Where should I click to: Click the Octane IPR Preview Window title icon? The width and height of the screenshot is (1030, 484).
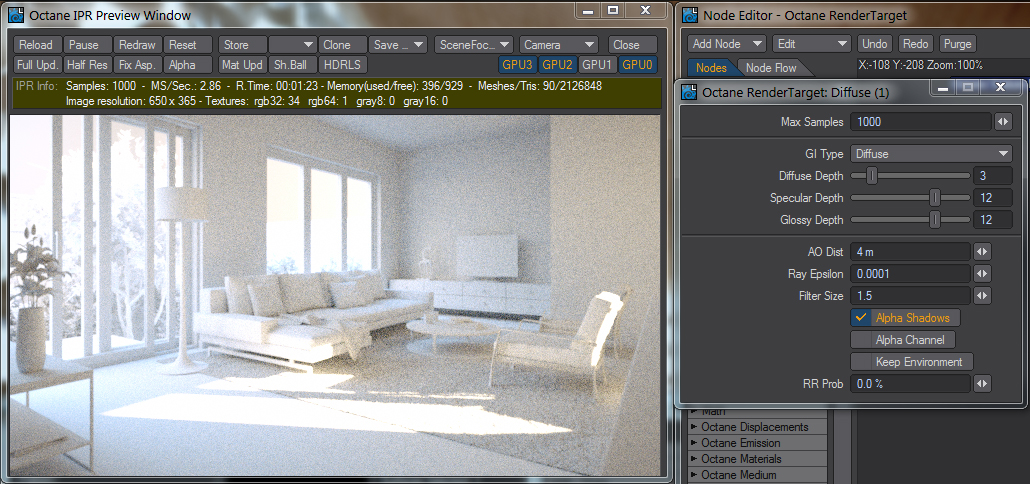point(17,14)
